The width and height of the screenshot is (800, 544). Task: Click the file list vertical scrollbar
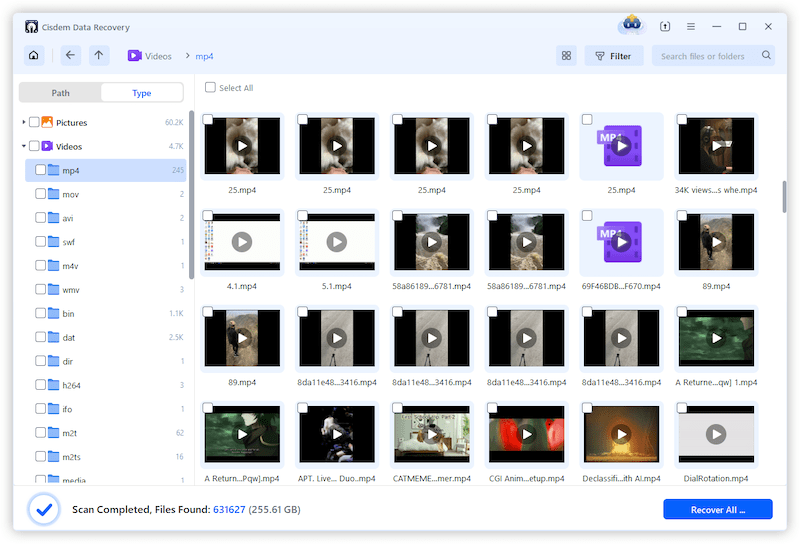(784, 195)
